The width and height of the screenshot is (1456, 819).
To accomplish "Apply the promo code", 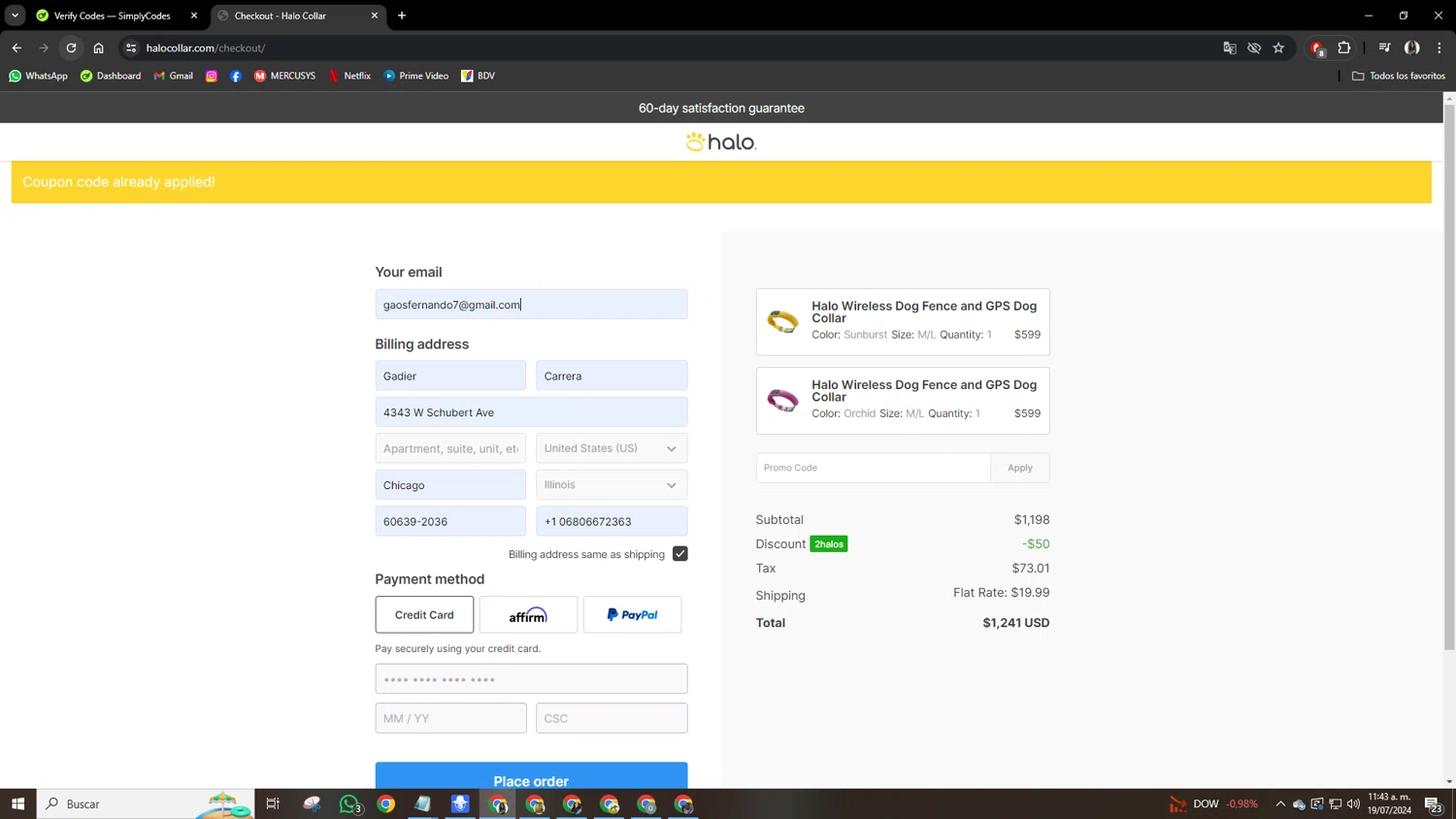I will [1019, 468].
